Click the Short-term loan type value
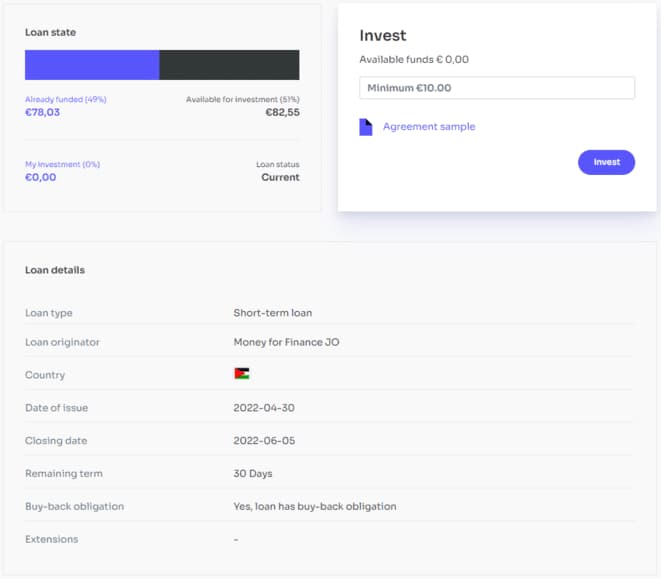 273,313
